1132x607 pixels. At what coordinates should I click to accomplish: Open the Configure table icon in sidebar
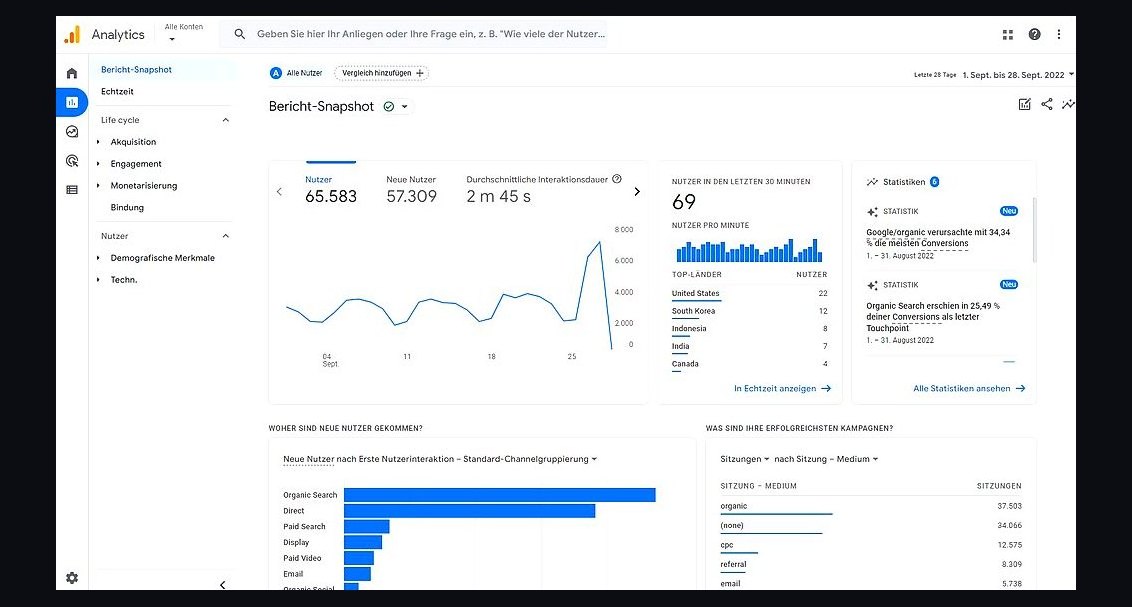coord(71,190)
